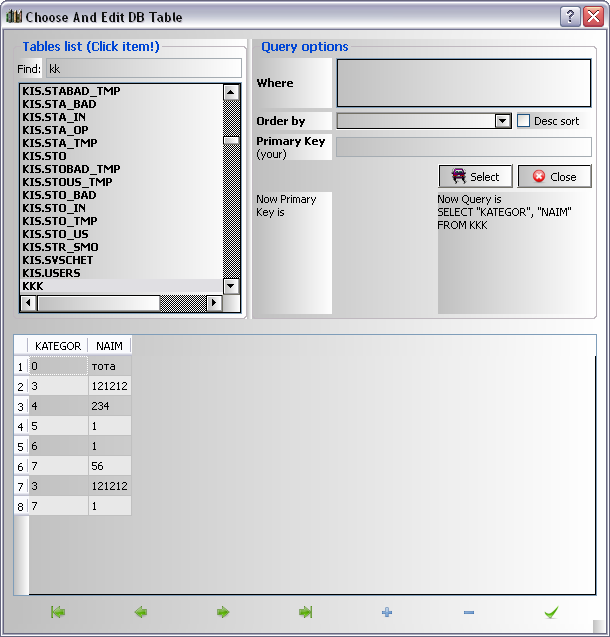Go to previous record green arrow

(141, 612)
